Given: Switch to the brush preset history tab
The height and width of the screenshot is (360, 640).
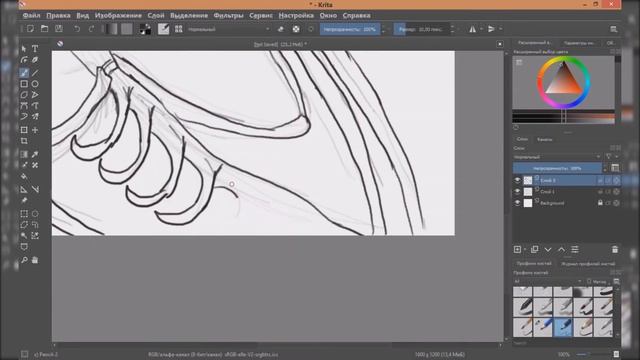Looking at the screenshot, I should tap(588, 264).
